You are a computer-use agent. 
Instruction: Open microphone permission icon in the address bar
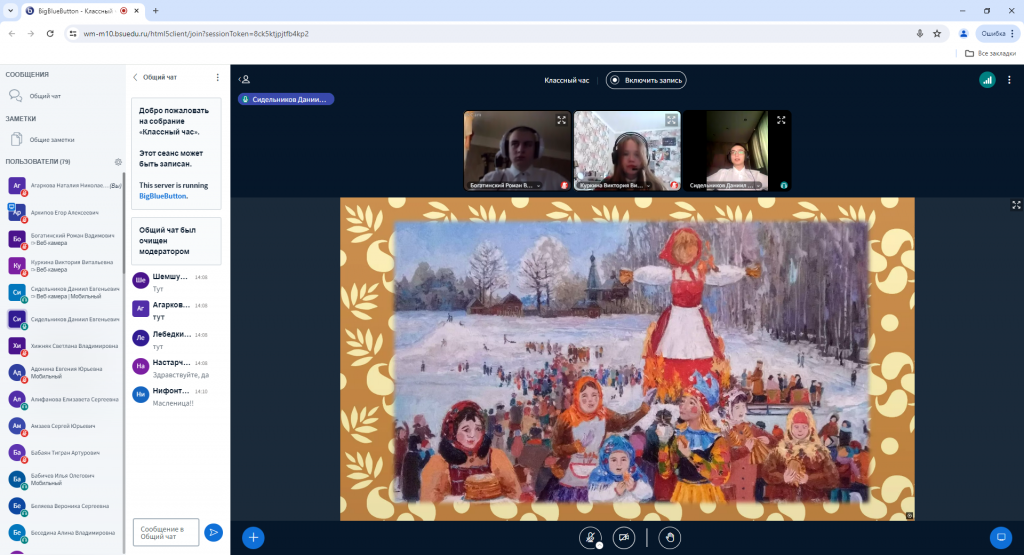(920, 33)
